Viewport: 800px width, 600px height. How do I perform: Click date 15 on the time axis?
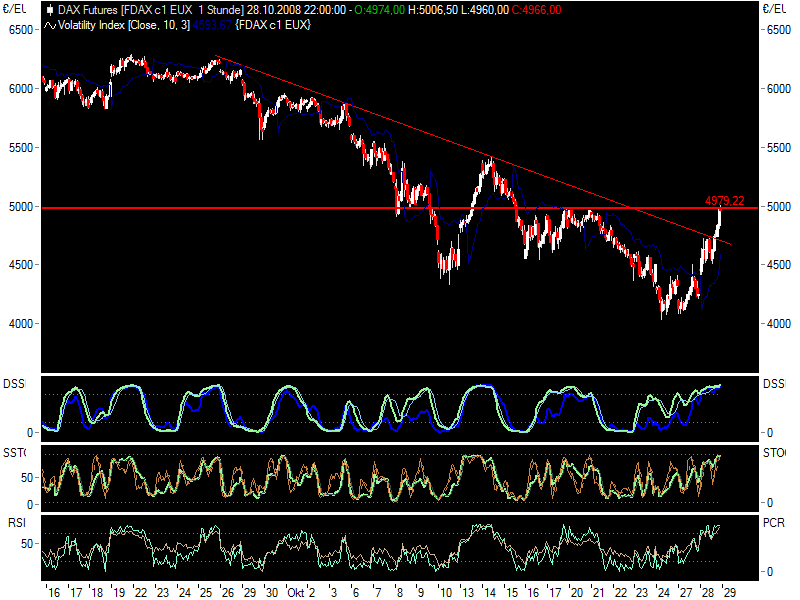point(512,593)
